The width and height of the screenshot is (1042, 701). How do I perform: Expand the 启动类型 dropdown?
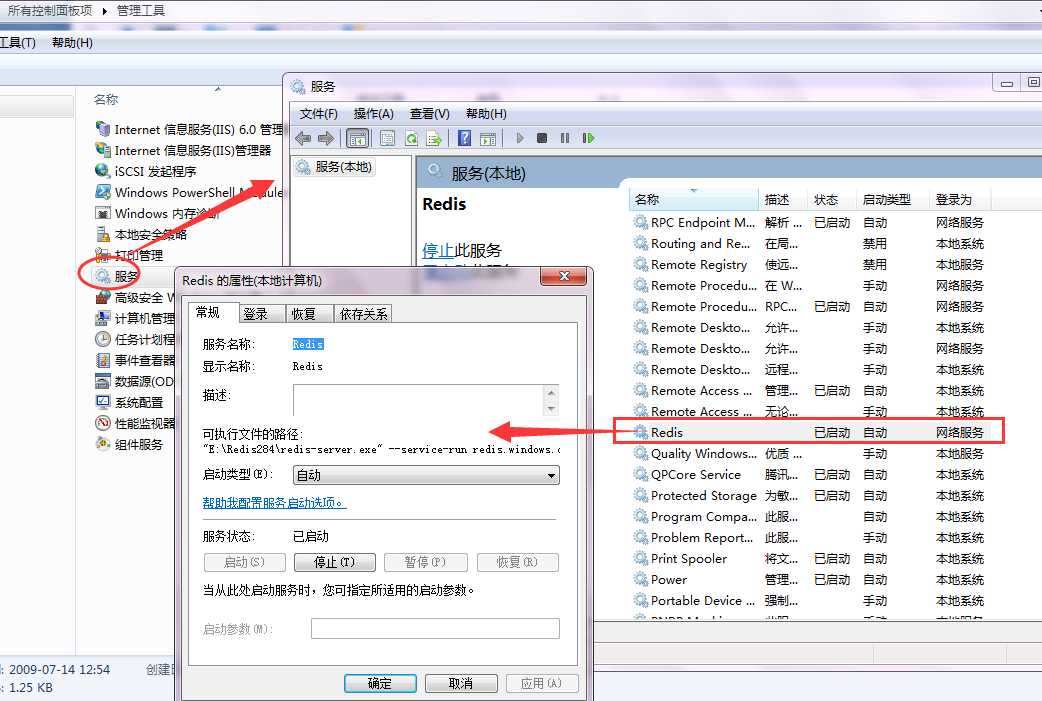(x=426, y=475)
